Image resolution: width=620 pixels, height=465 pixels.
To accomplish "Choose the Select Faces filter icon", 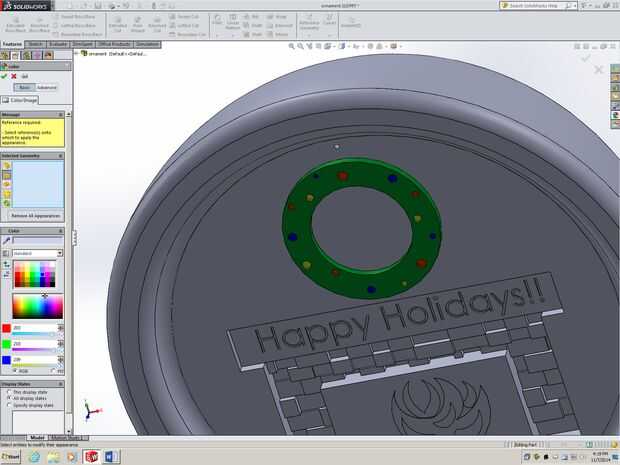I will coord(7,175).
